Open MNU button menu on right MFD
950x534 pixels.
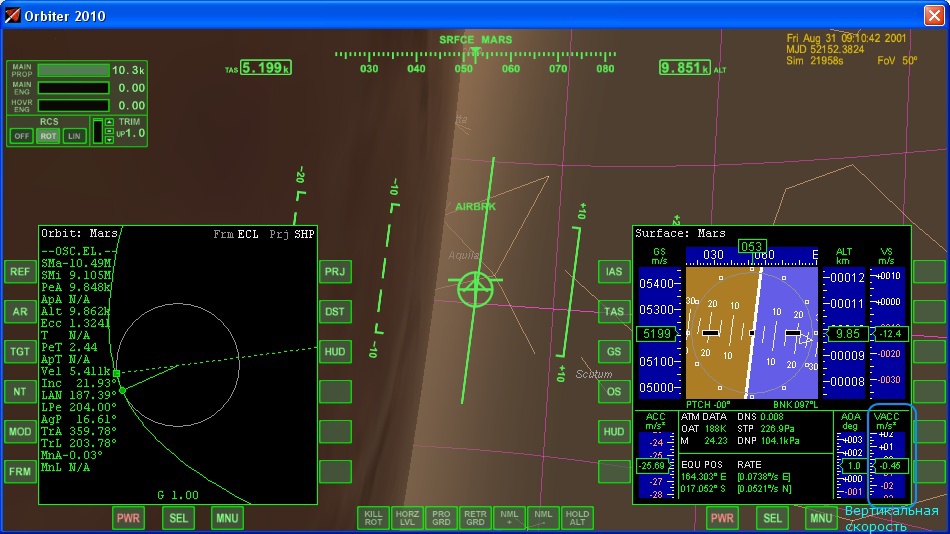click(821, 518)
